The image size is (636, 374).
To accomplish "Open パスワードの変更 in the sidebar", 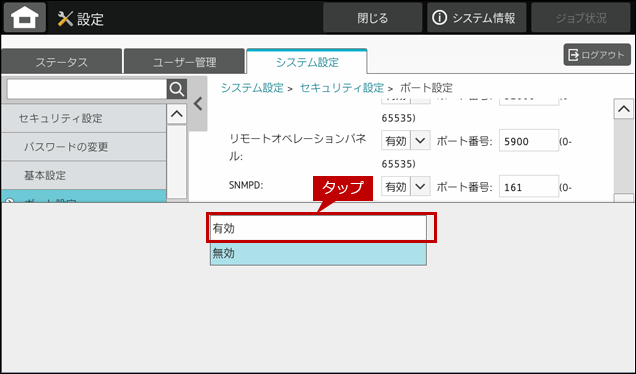I will click(84, 146).
